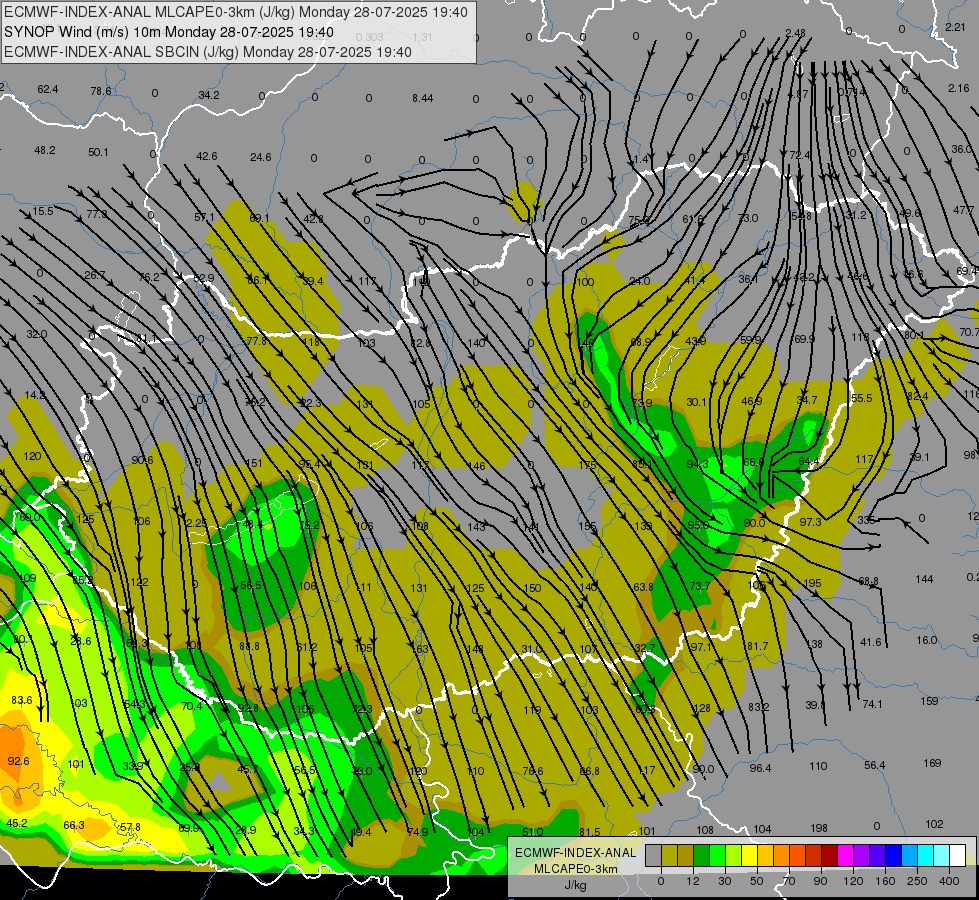Click the legend tick label 12
The image size is (979, 900).
(x=693, y=881)
